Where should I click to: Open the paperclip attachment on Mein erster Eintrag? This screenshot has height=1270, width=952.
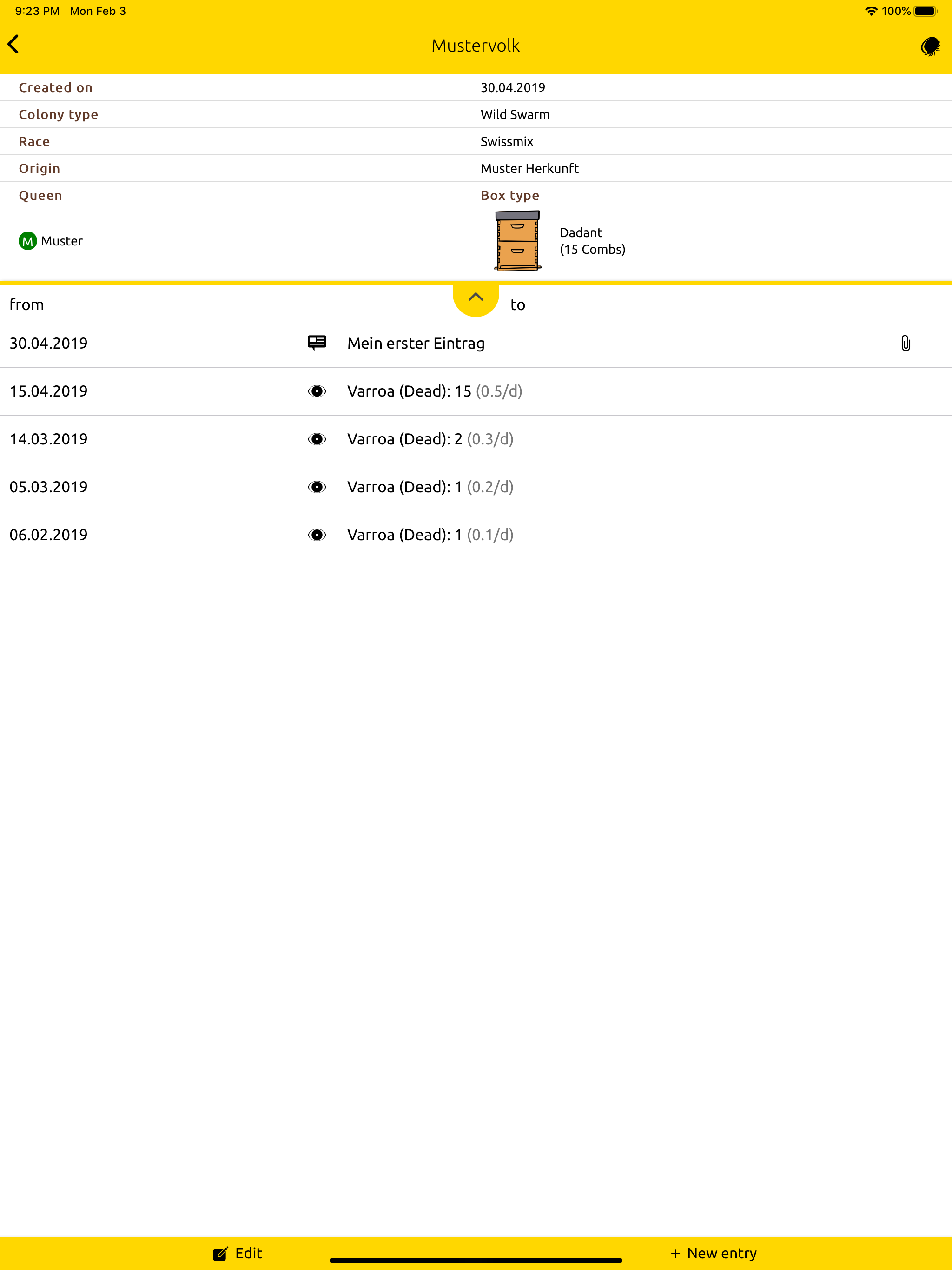point(906,343)
